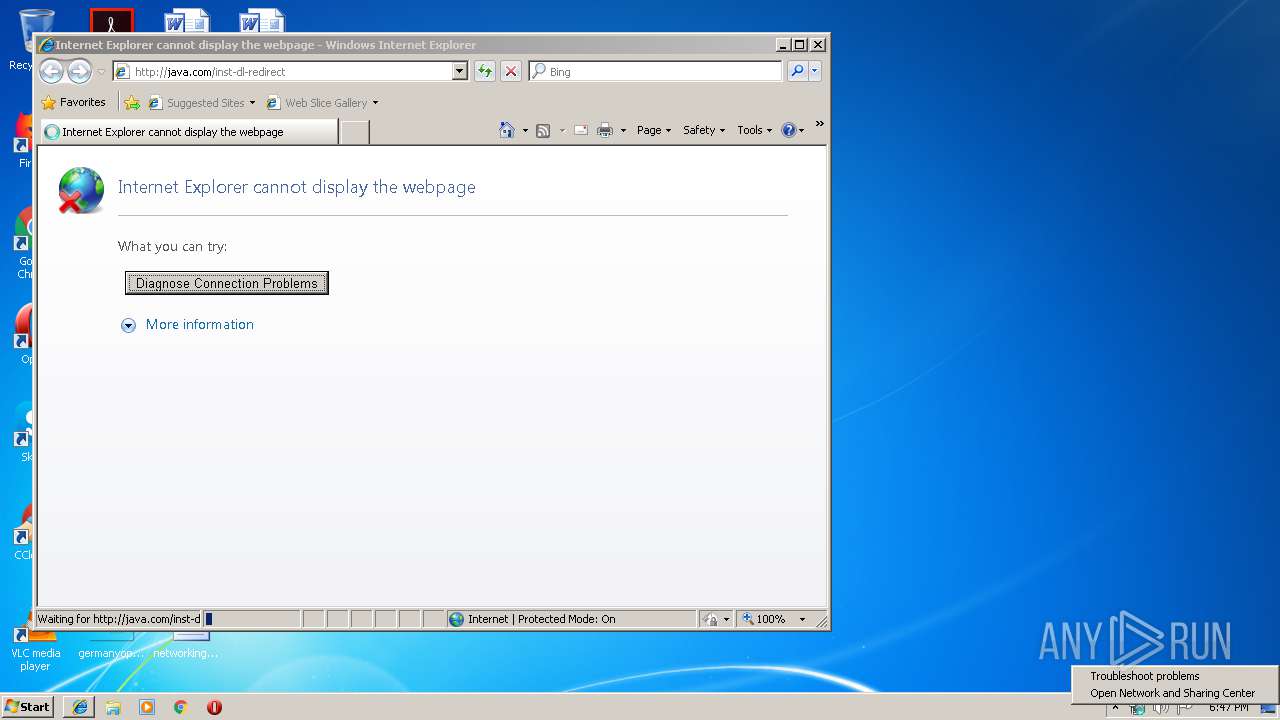Open the Help question mark menu

coord(792,130)
